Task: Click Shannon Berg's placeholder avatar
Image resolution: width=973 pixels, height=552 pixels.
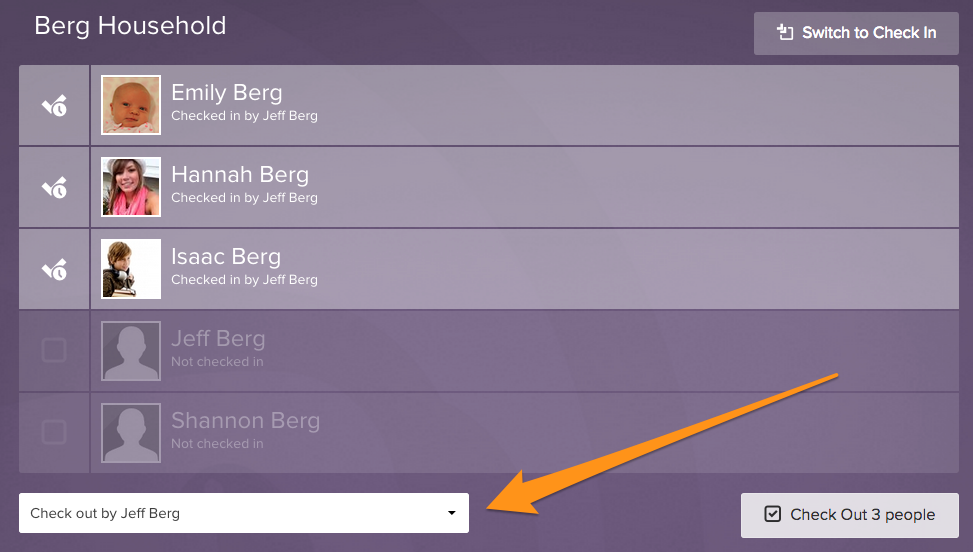Action: 131,433
